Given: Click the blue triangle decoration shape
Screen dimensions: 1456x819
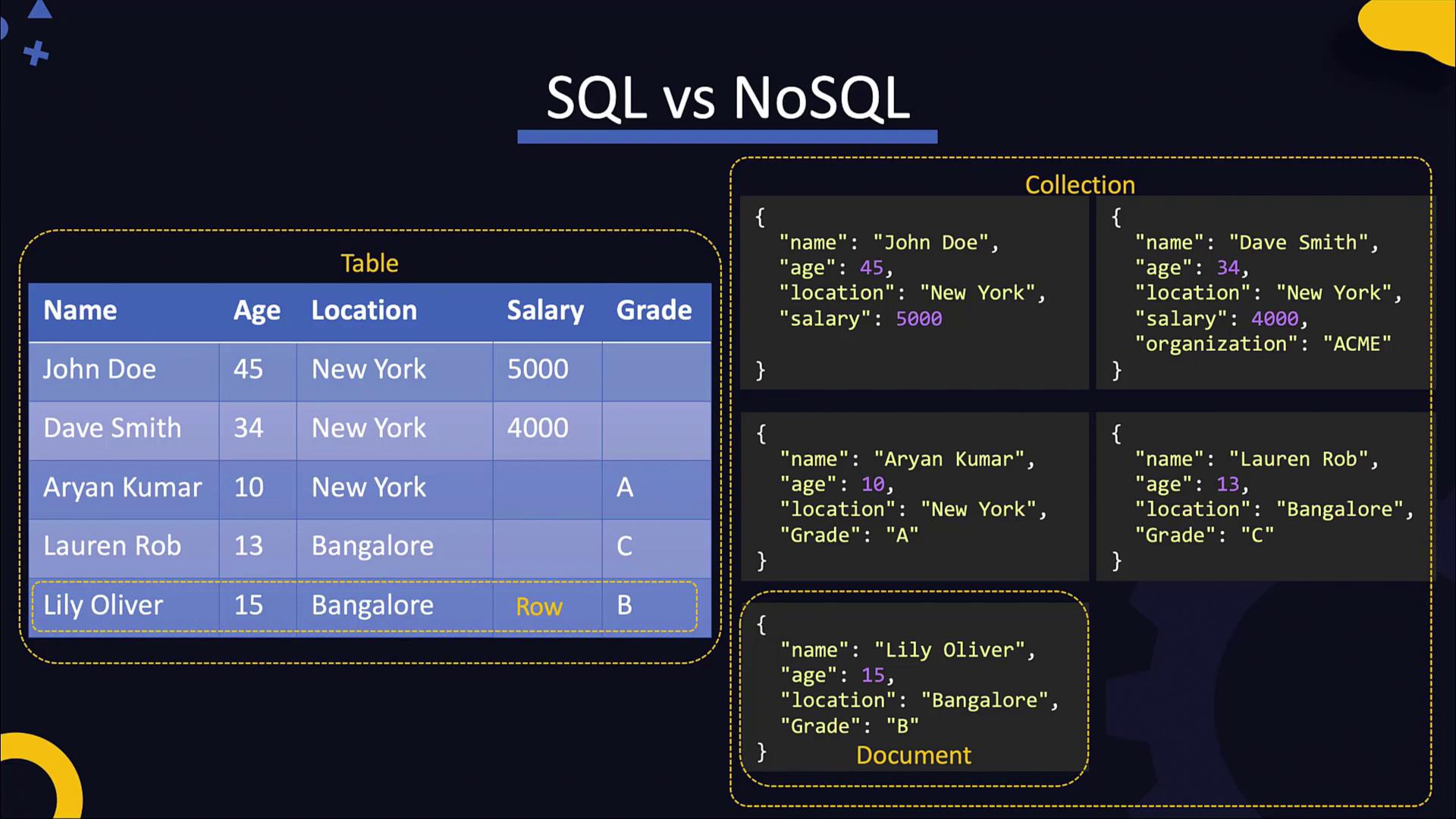Looking at the screenshot, I should pos(39,11).
